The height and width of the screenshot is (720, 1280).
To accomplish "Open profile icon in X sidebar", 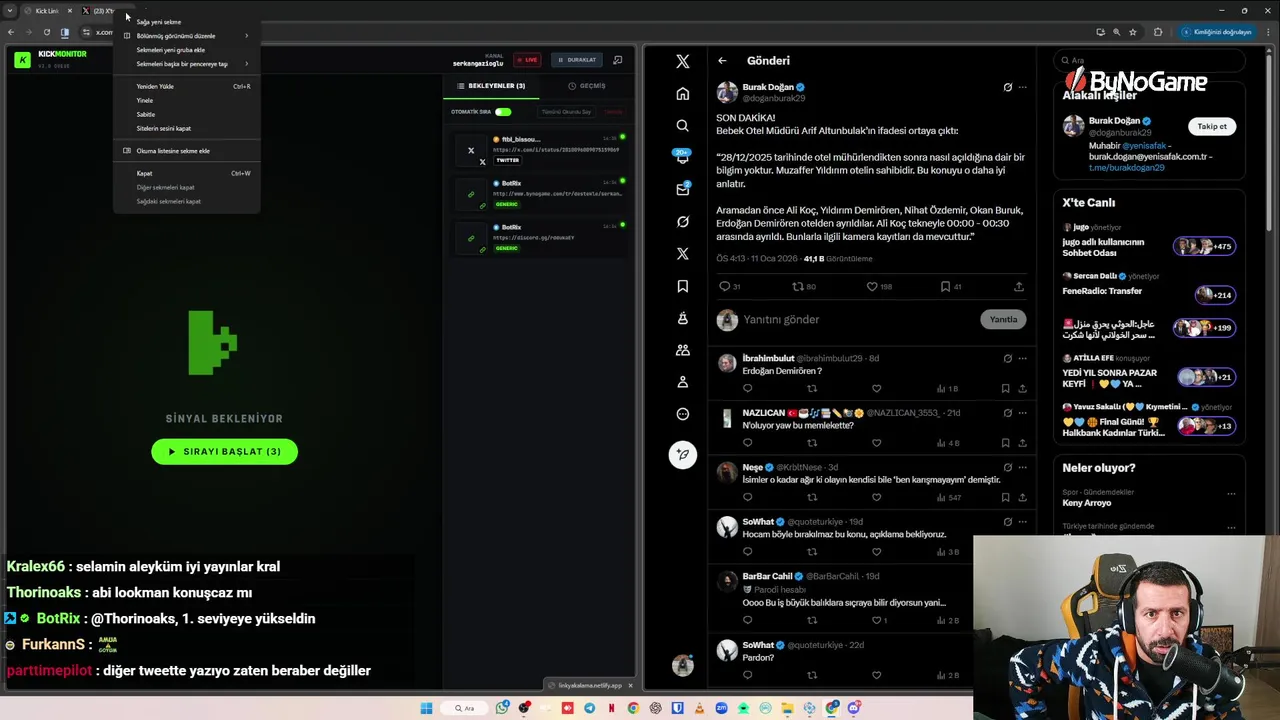I will 682,382.
